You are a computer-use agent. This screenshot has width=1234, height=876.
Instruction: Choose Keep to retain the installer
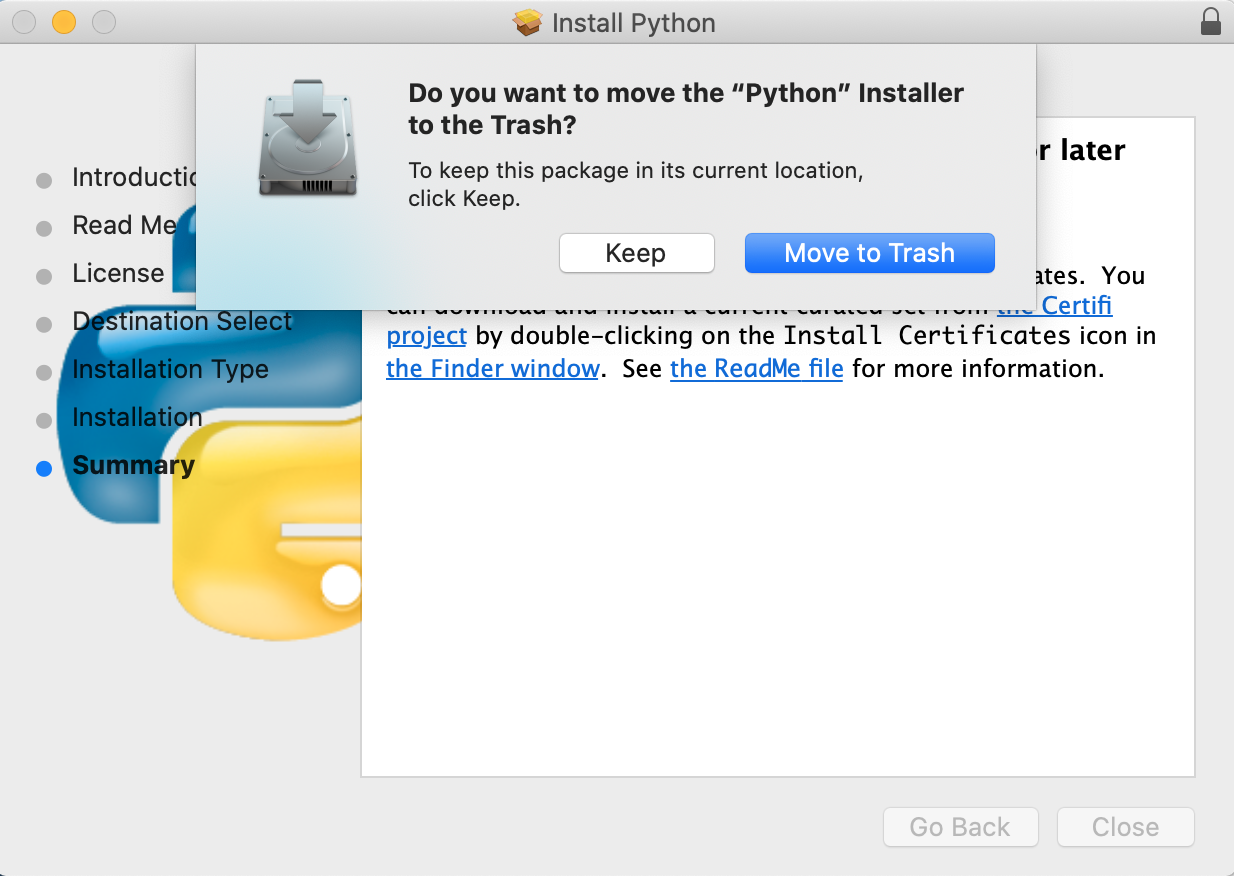pyautogui.click(x=636, y=253)
